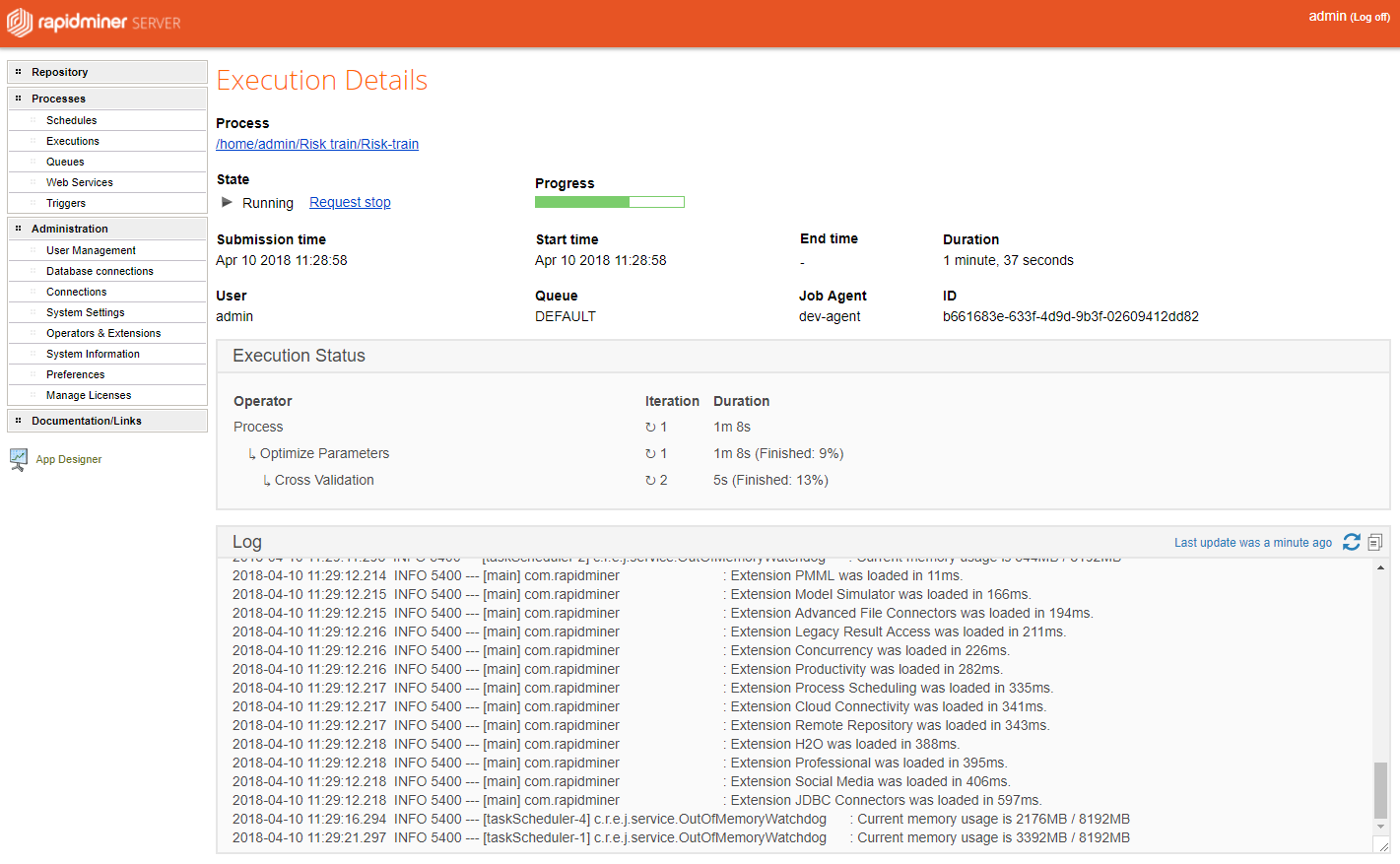
Task: Open the Schedules page
Action: (x=72, y=120)
